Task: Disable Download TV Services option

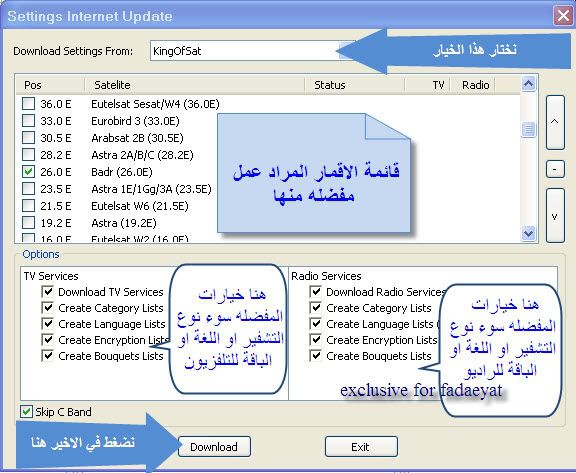Action: pyautogui.click(x=48, y=292)
